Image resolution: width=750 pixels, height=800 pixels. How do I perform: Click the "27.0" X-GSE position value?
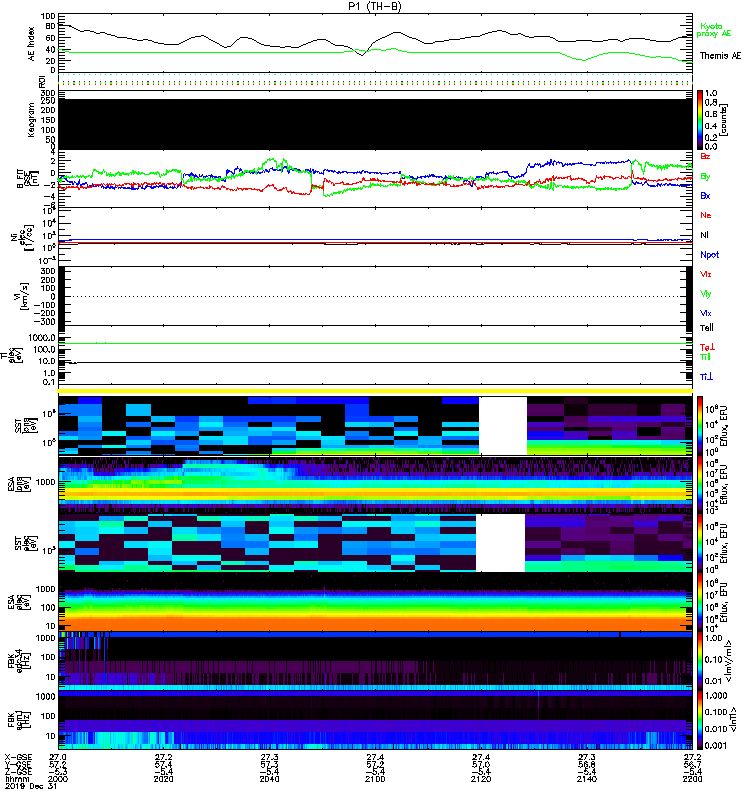(58, 757)
